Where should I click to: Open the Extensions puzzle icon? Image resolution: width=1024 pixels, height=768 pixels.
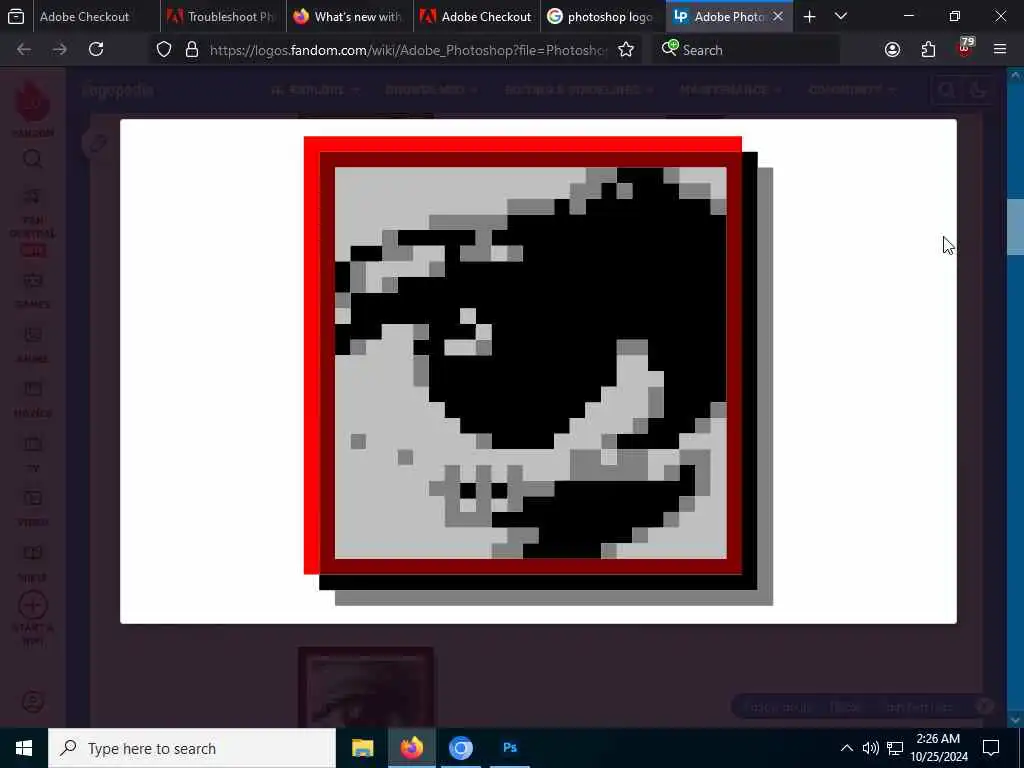[x=928, y=50]
